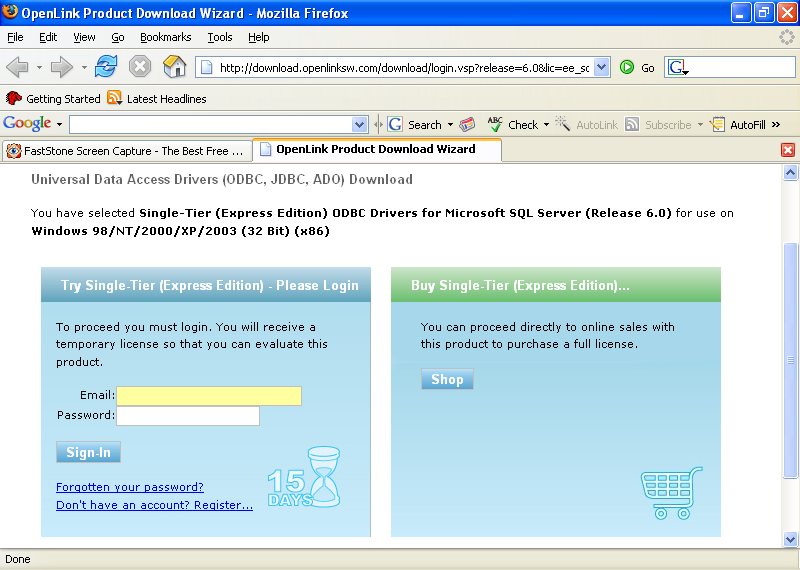Screen dimensions: 800x570
Task: Open the Google logo options dropdown
Action: point(59,125)
